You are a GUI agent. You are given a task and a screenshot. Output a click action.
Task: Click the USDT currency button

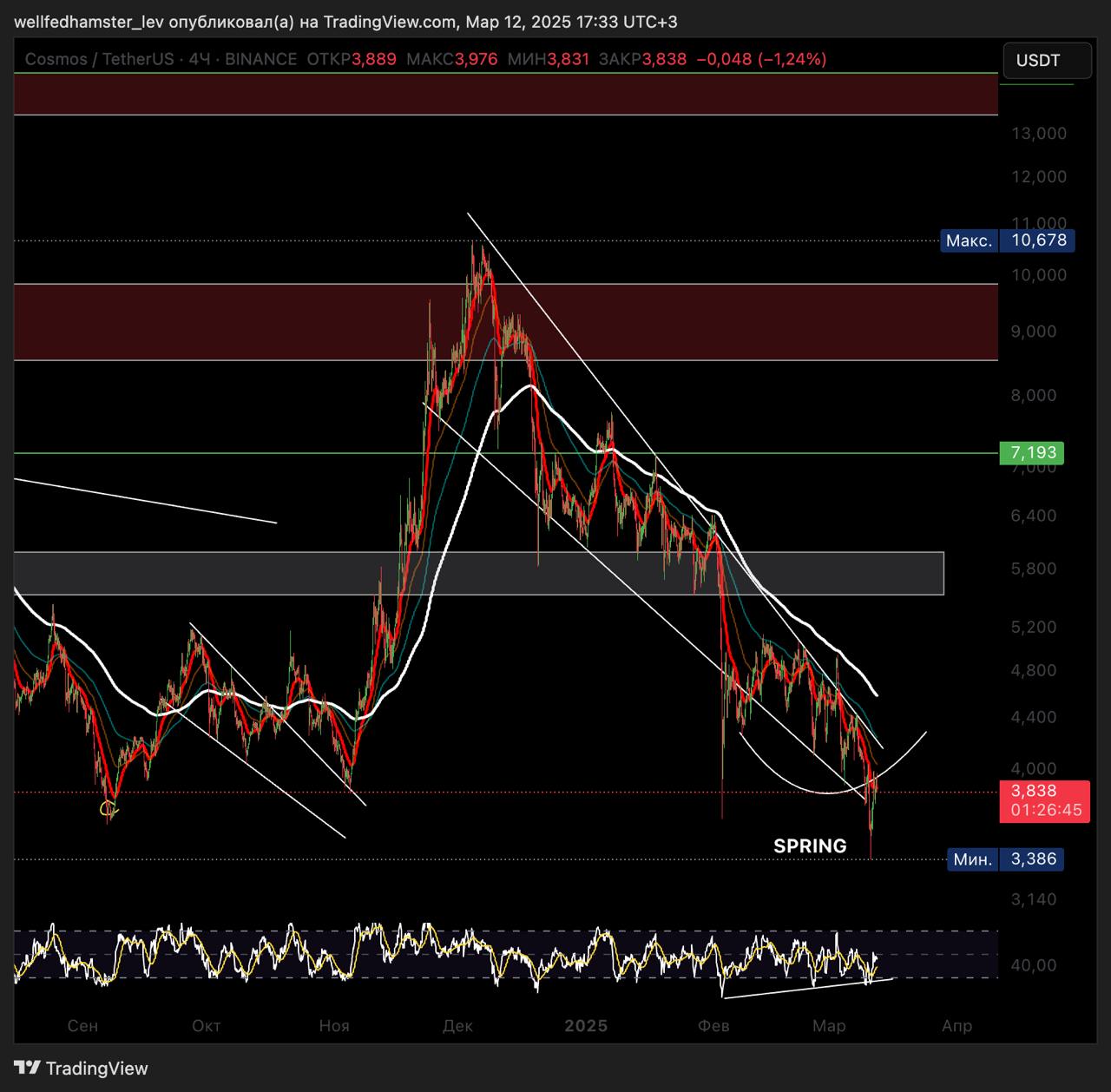(x=1047, y=61)
